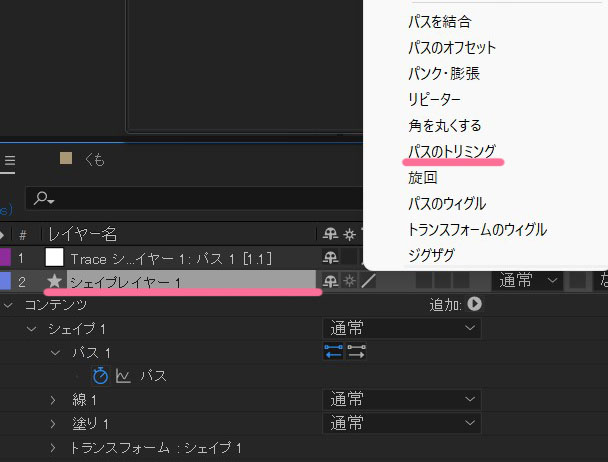Screen dimensions: 608x462
Task: Click star shape icon of layer 2
Action: click(54, 281)
